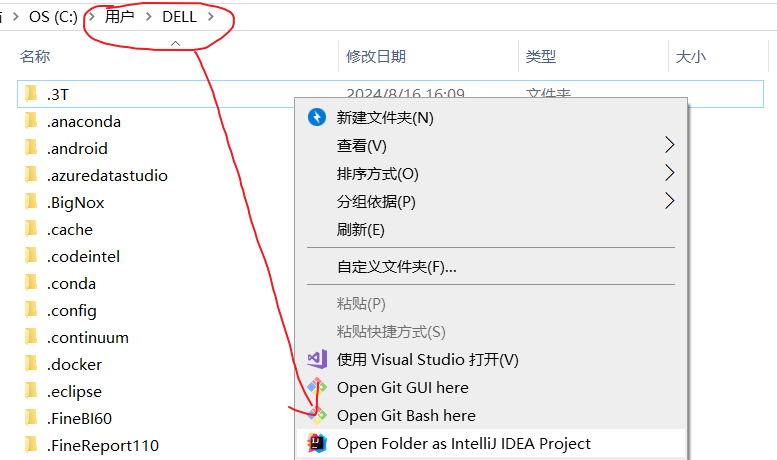Click the .docker folder icon
777x460 pixels.
[31, 364]
